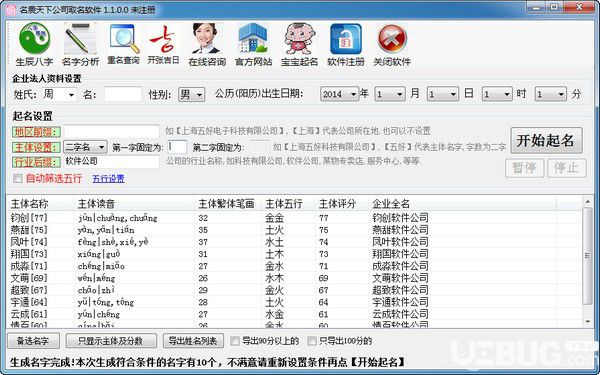The width and height of the screenshot is (600, 375).
Task: Sort by the 主体五行 column header
Action: tap(288, 204)
